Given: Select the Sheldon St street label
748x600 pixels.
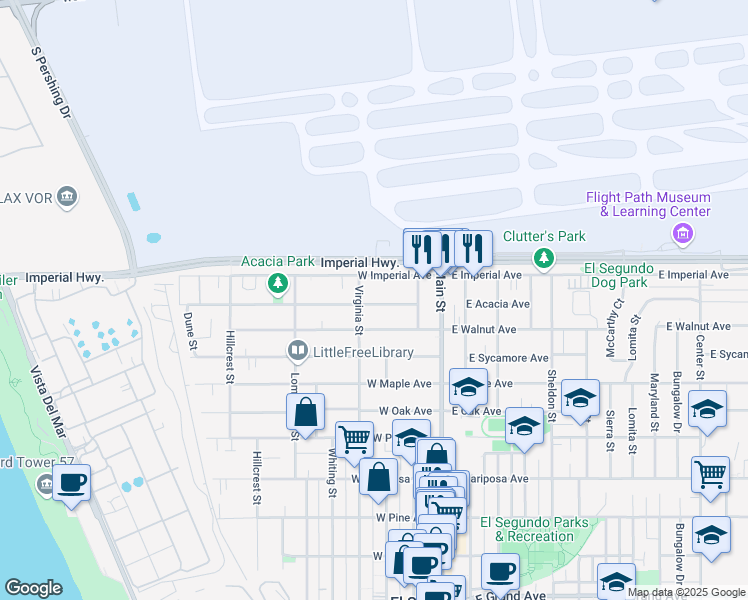Looking at the screenshot, I should point(552,395).
